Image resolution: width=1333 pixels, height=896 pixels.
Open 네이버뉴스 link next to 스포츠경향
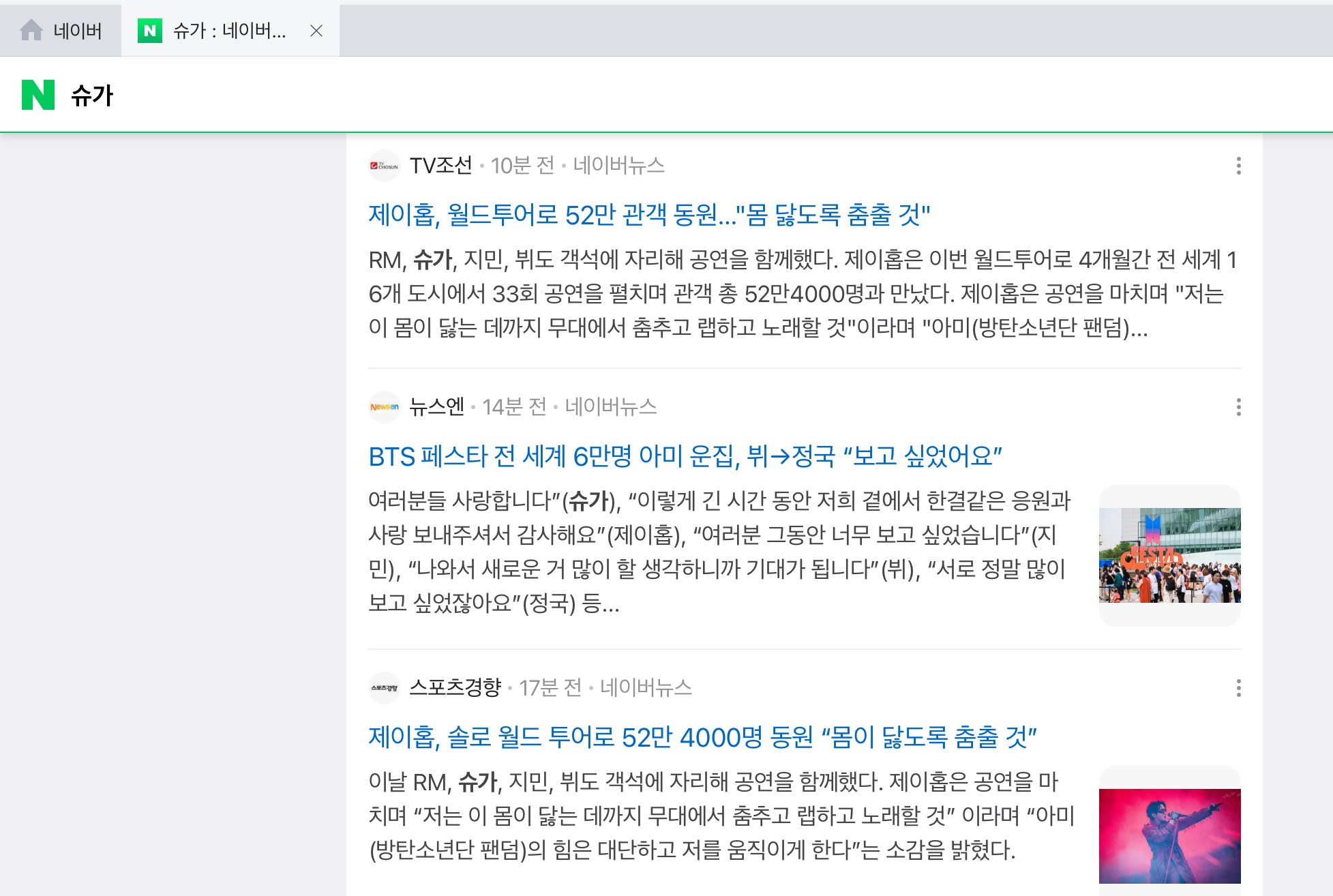(x=646, y=688)
